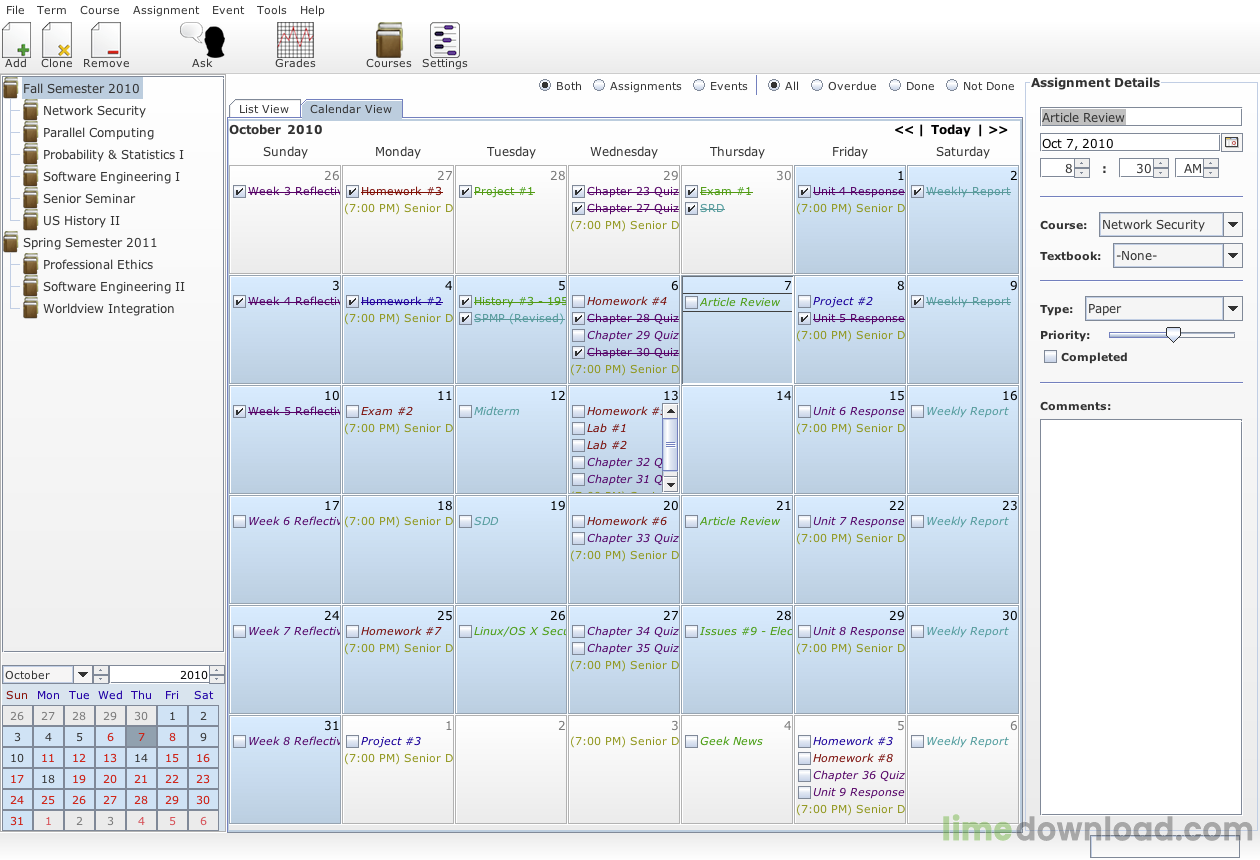The height and width of the screenshot is (860, 1260).
Task: Click the Parallel Computing course icon
Action: pyautogui.click(x=31, y=132)
